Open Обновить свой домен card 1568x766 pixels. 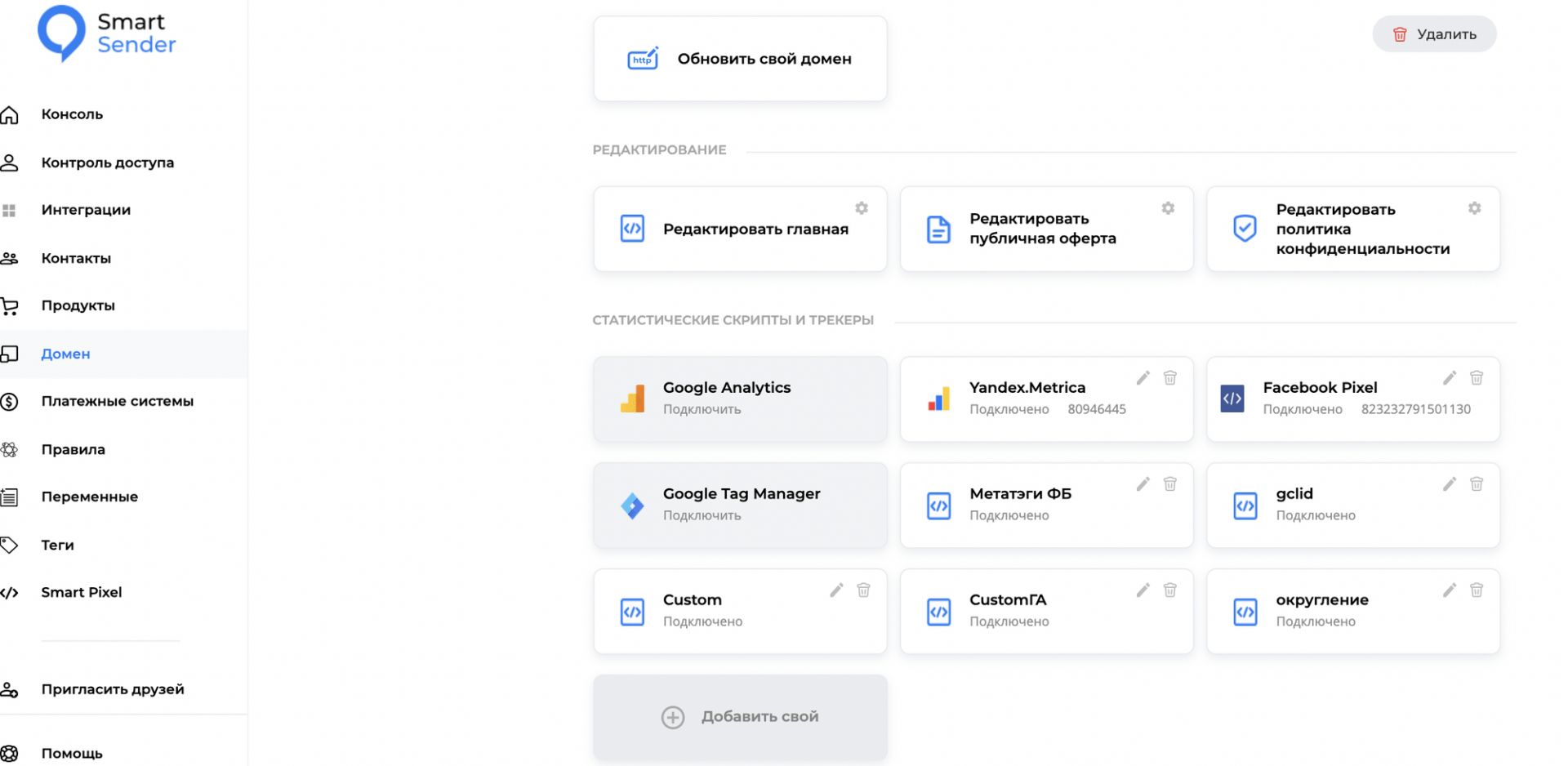(740, 59)
